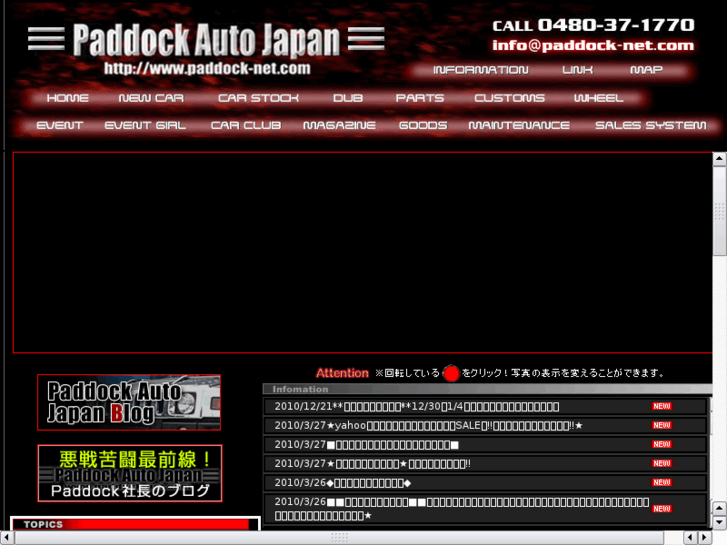Open the LINK page
727x545 pixels.
coord(578,70)
